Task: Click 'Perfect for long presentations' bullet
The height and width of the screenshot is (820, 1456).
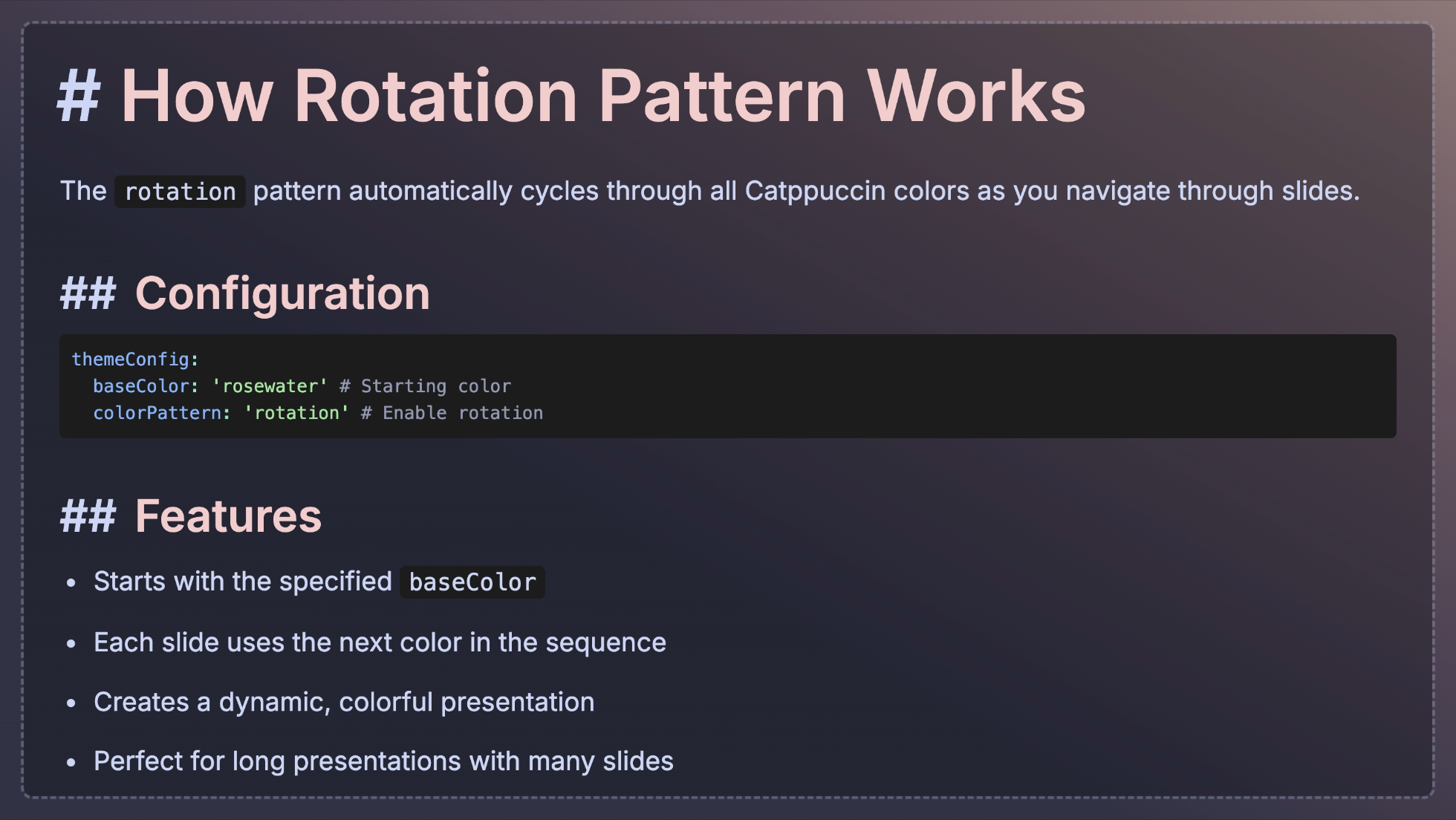Action: coord(383,761)
